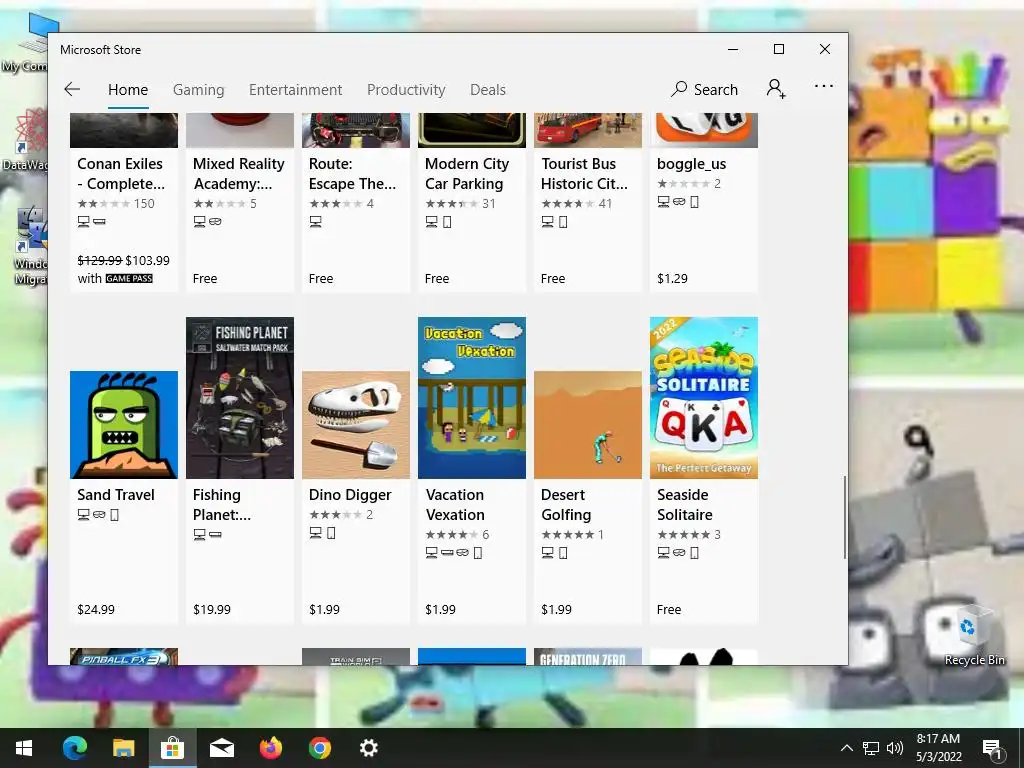Image resolution: width=1024 pixels, height=768 pixels.
Task: Open the volume speaker tray icon
Action: [x=895, y=748]
